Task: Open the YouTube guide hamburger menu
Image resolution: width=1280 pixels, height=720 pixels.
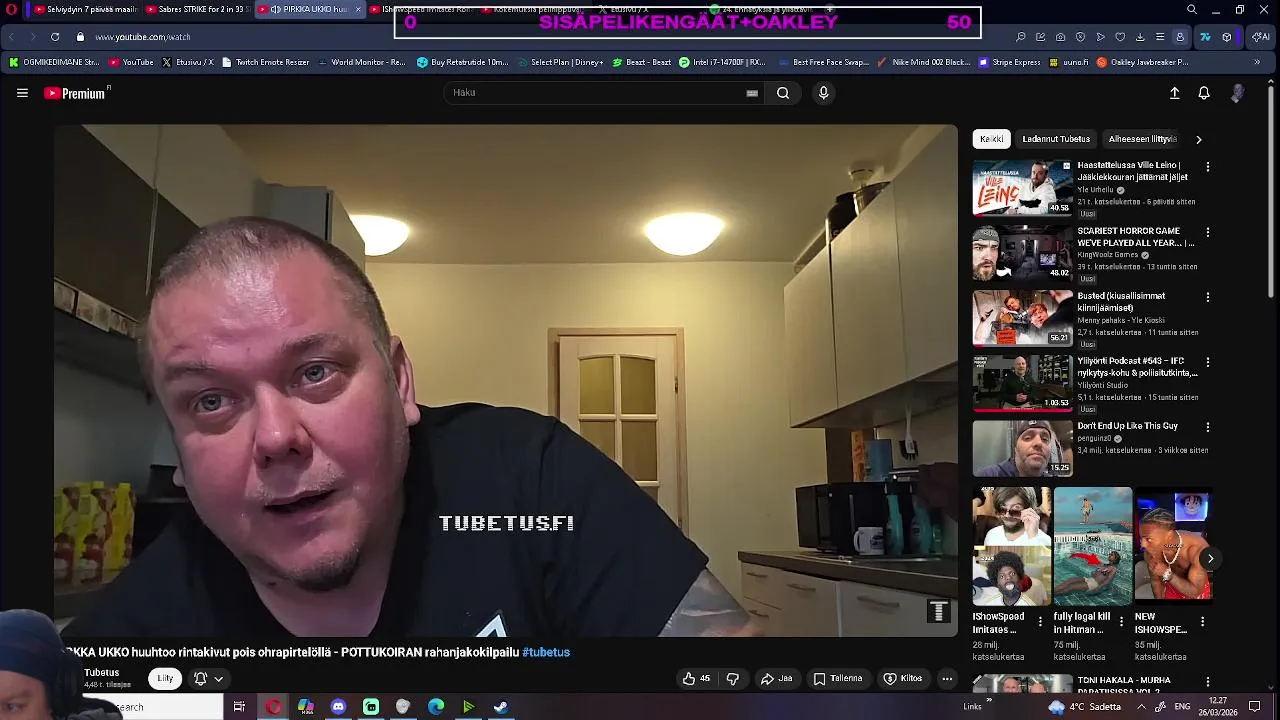Action: pyautogui.click(x=22, y=93)
